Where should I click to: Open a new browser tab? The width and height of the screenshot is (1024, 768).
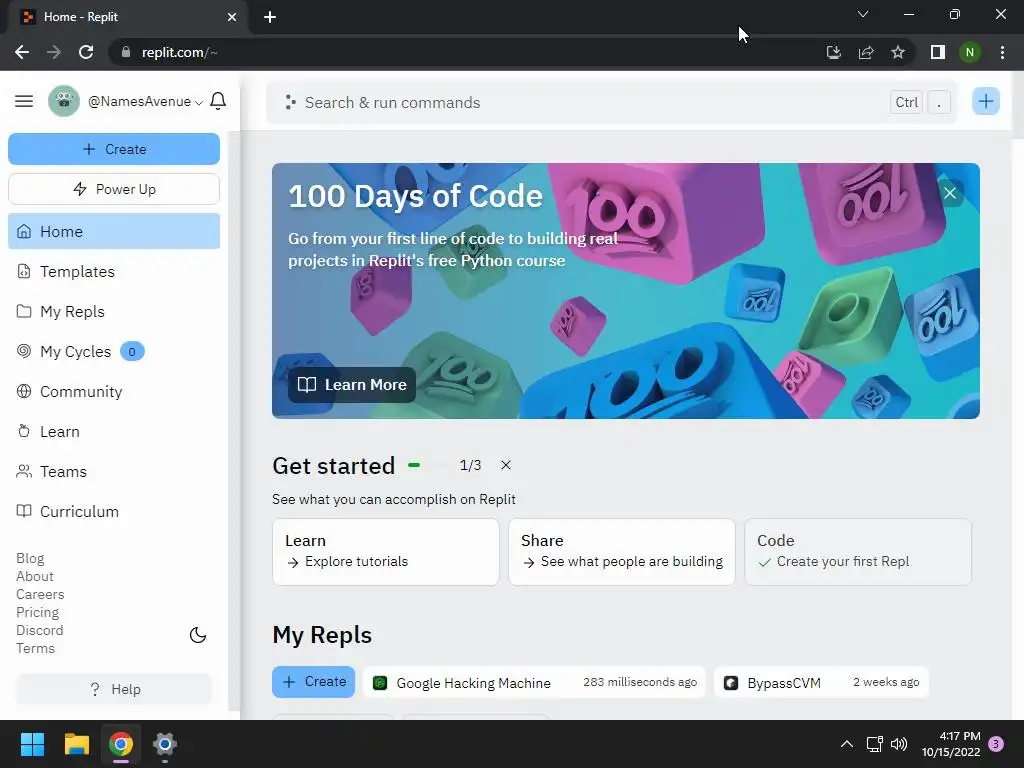270,17
